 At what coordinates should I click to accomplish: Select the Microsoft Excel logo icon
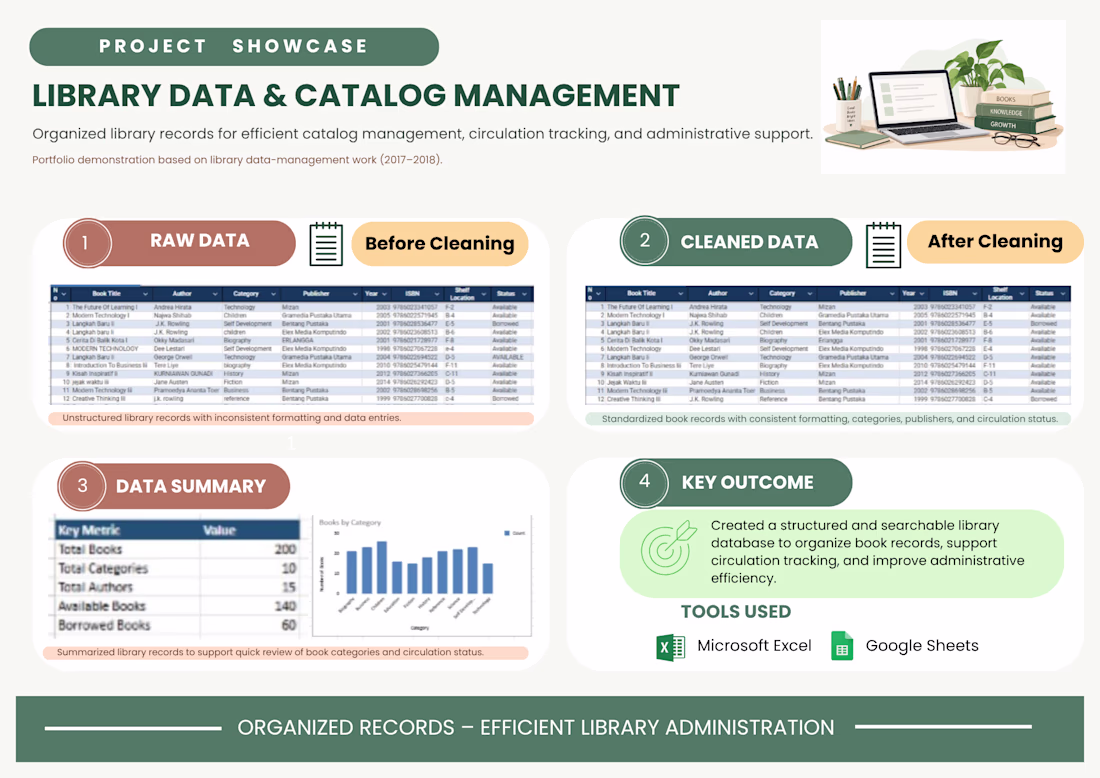(x=671, y=647)
